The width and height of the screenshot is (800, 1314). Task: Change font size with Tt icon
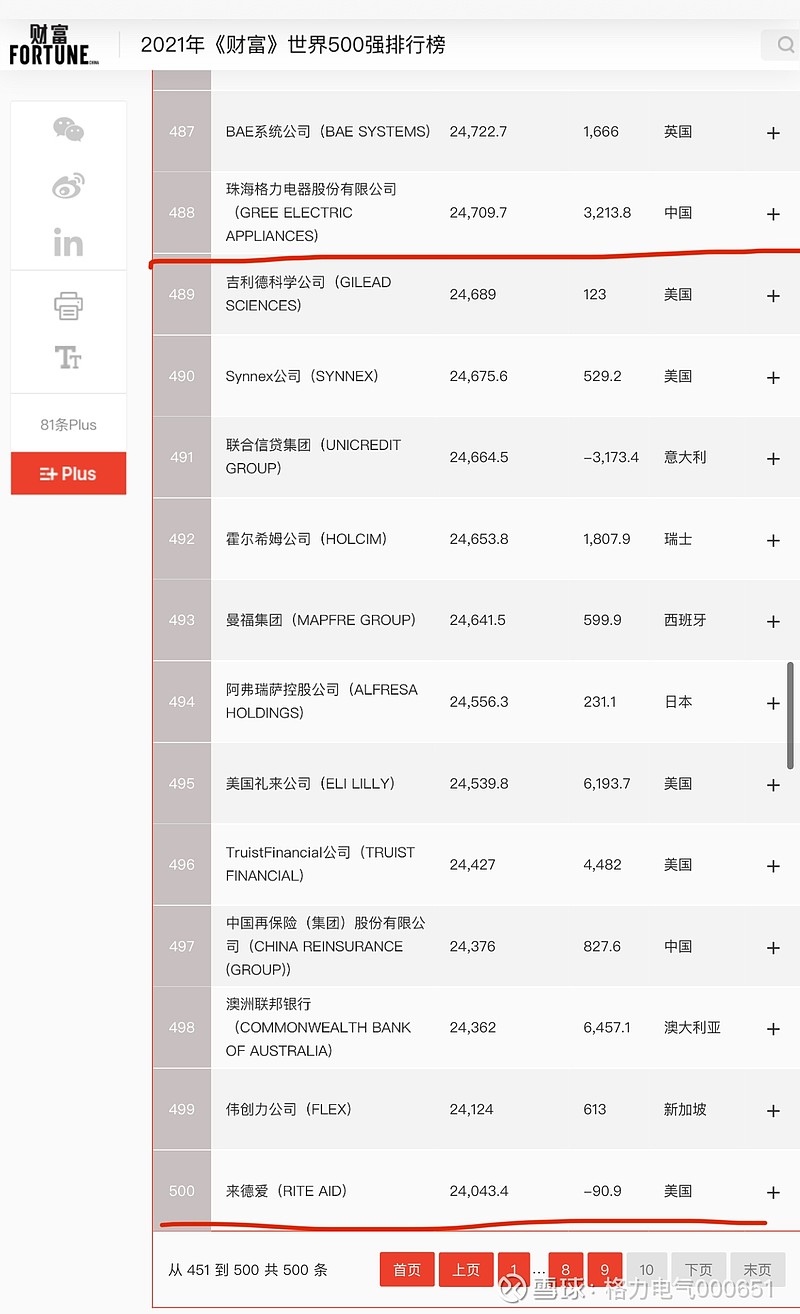tap(68, 357)
